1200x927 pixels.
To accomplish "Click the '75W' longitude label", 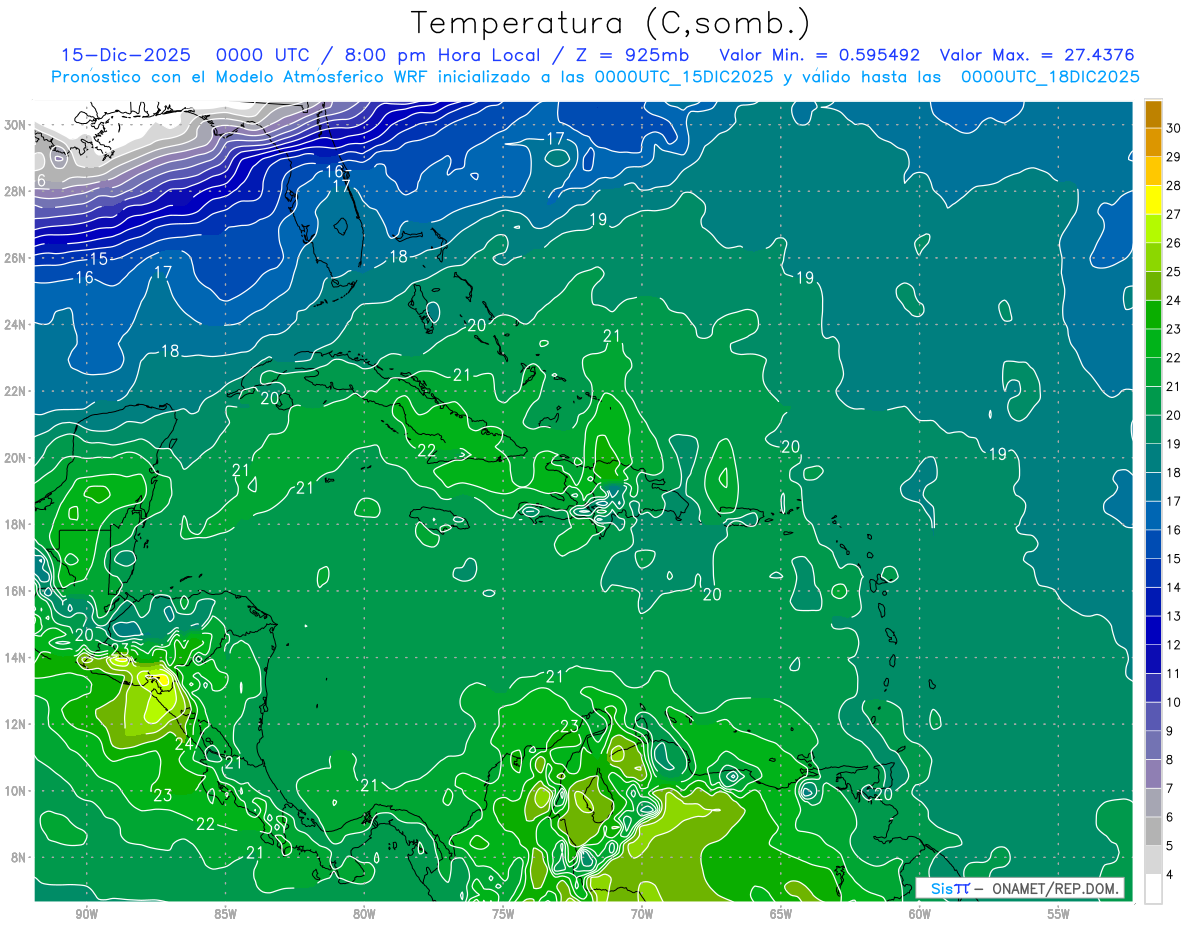I will 503,914.
